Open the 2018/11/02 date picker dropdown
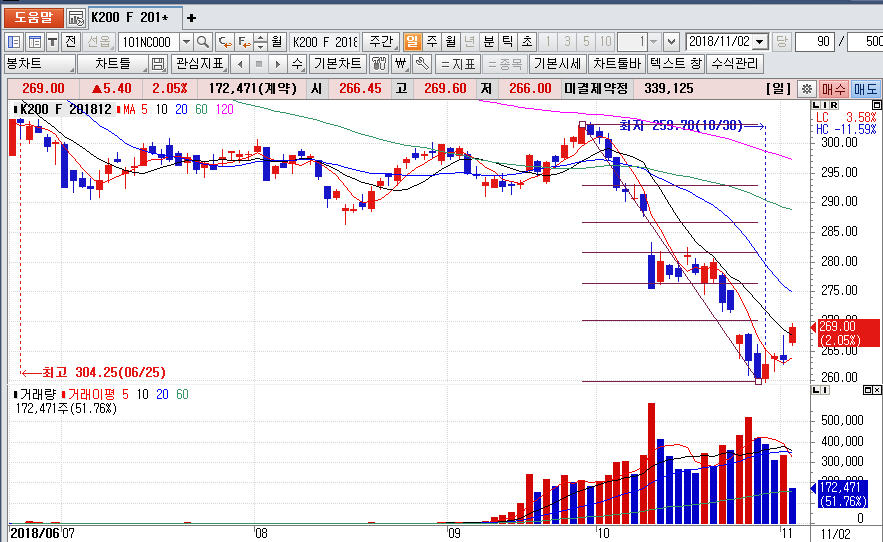This screenshot has width=883, height=542. click(759, 42)
